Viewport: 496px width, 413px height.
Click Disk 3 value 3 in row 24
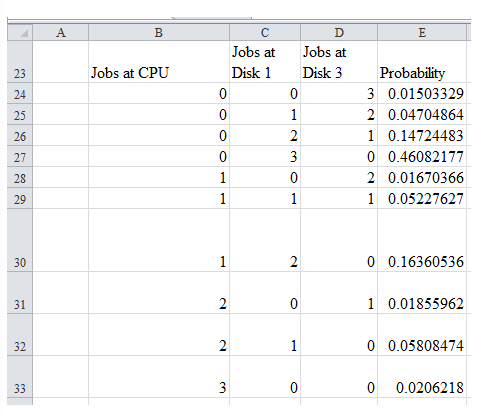(x=339, y=93)
